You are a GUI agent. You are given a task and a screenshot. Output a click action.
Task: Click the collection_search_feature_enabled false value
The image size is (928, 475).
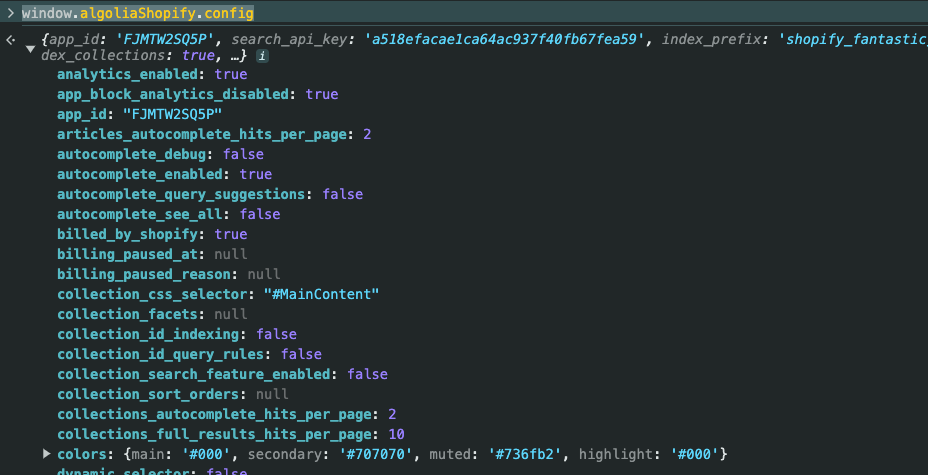(368, 374)
